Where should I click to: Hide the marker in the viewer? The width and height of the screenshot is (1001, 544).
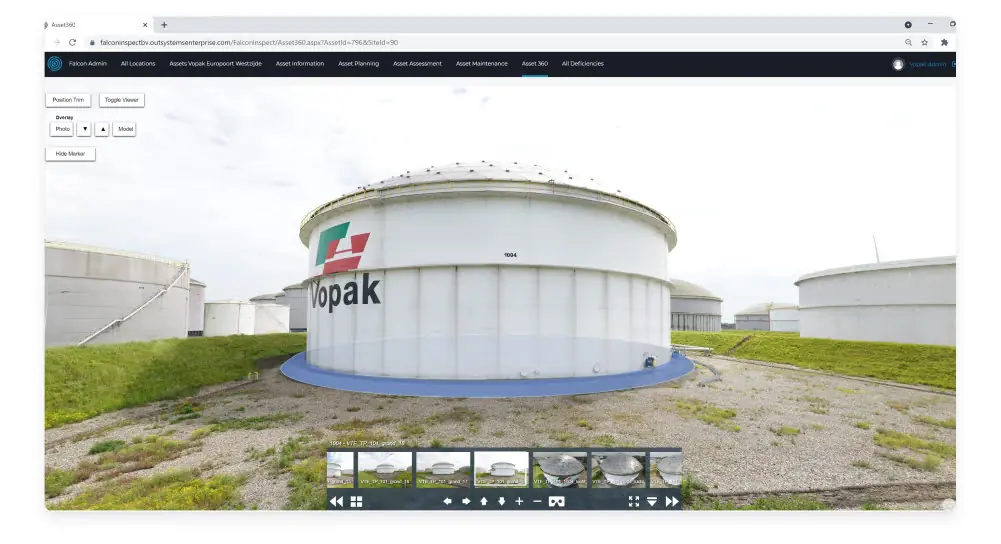point(70,154)
